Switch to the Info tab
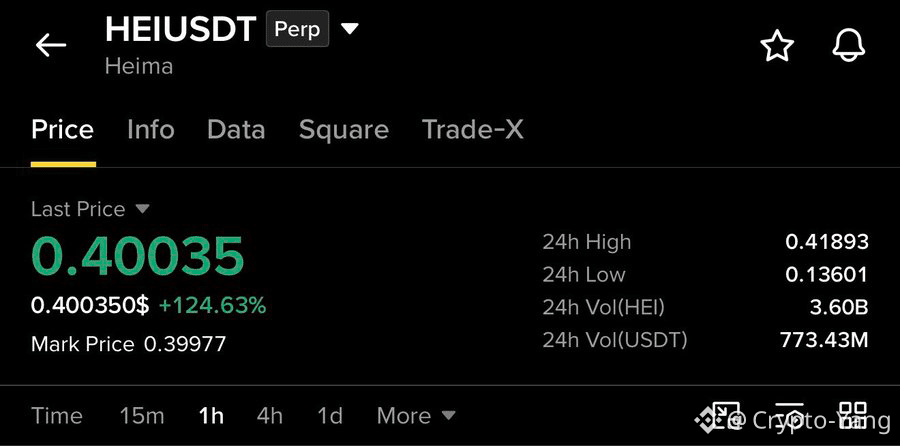900x446 pixels. coord(151,130)
